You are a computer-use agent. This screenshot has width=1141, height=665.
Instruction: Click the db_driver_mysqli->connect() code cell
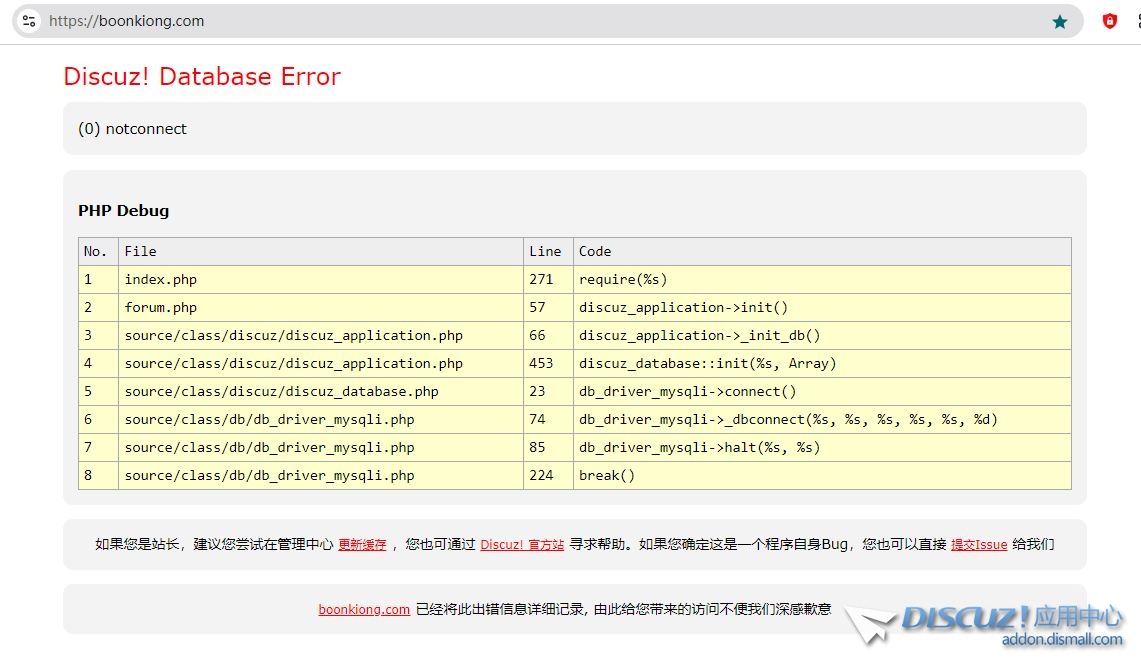687,391
